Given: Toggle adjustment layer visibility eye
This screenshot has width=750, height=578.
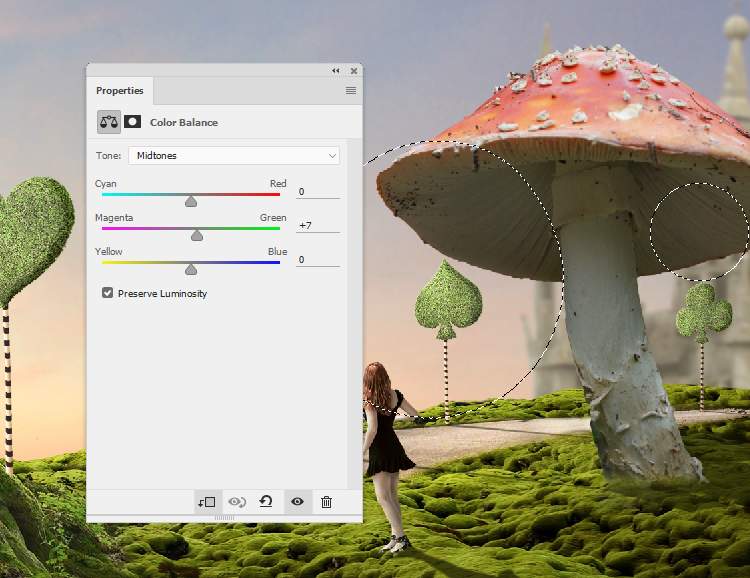Looking at the screenshot, I should (x=297, y=502).
